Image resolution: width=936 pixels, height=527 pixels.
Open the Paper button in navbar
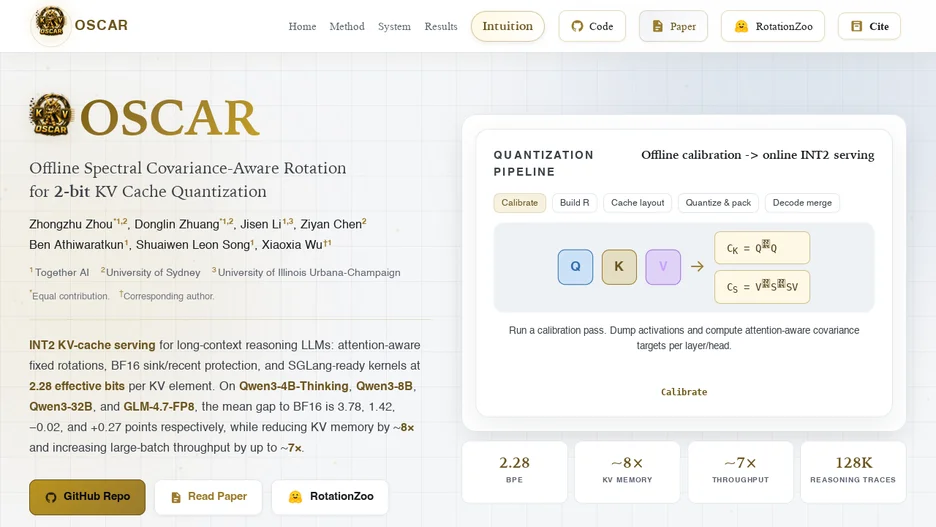coord(673,26)
